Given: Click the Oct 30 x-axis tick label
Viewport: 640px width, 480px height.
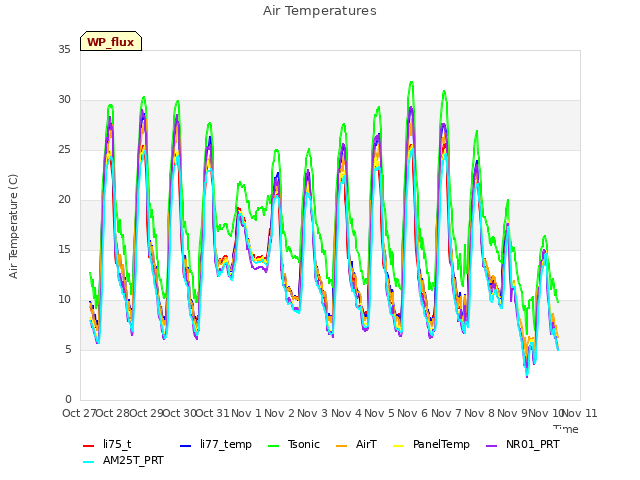Looking at the screenshot, I should (x=179, y=413).
